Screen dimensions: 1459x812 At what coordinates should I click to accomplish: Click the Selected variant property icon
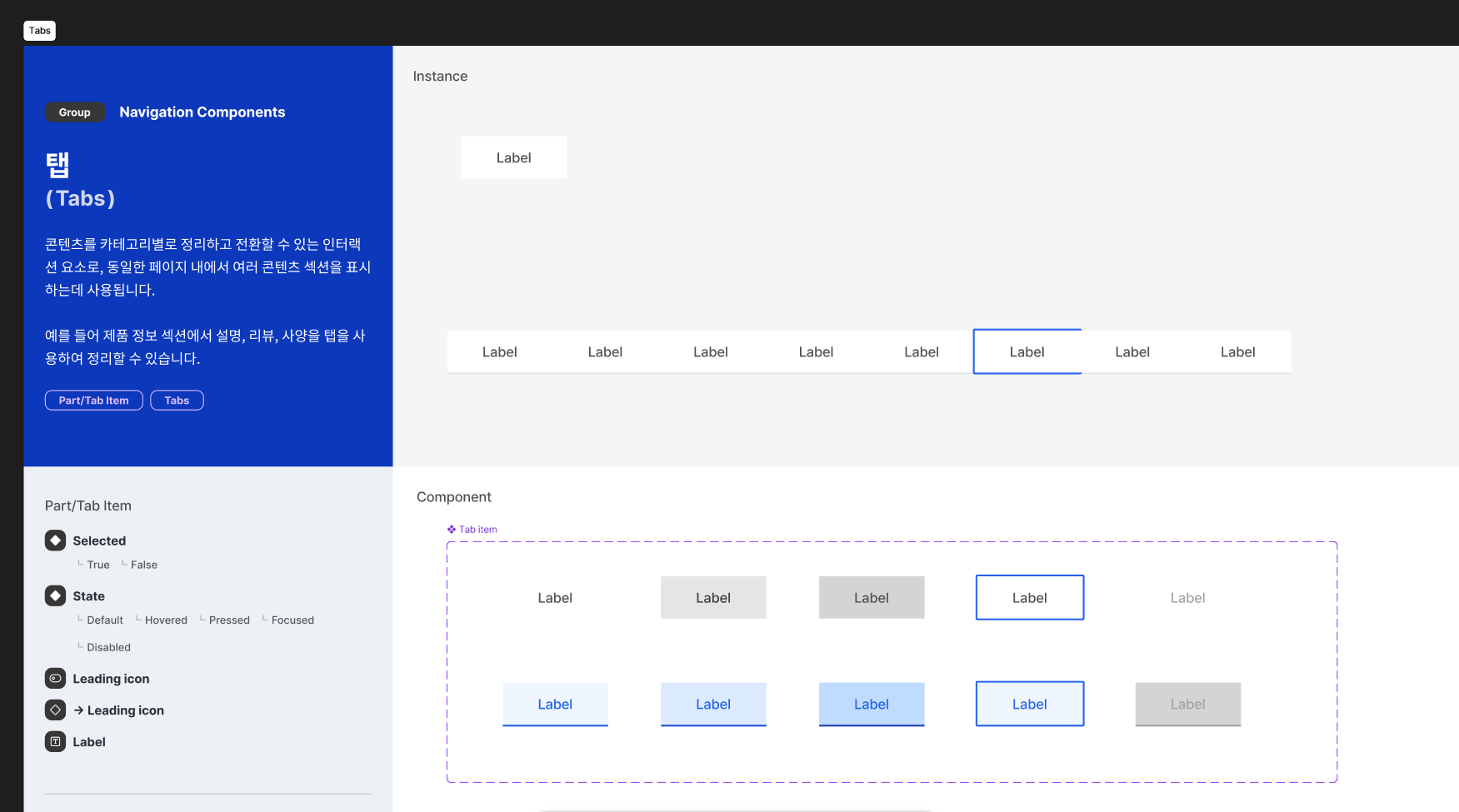55,541
